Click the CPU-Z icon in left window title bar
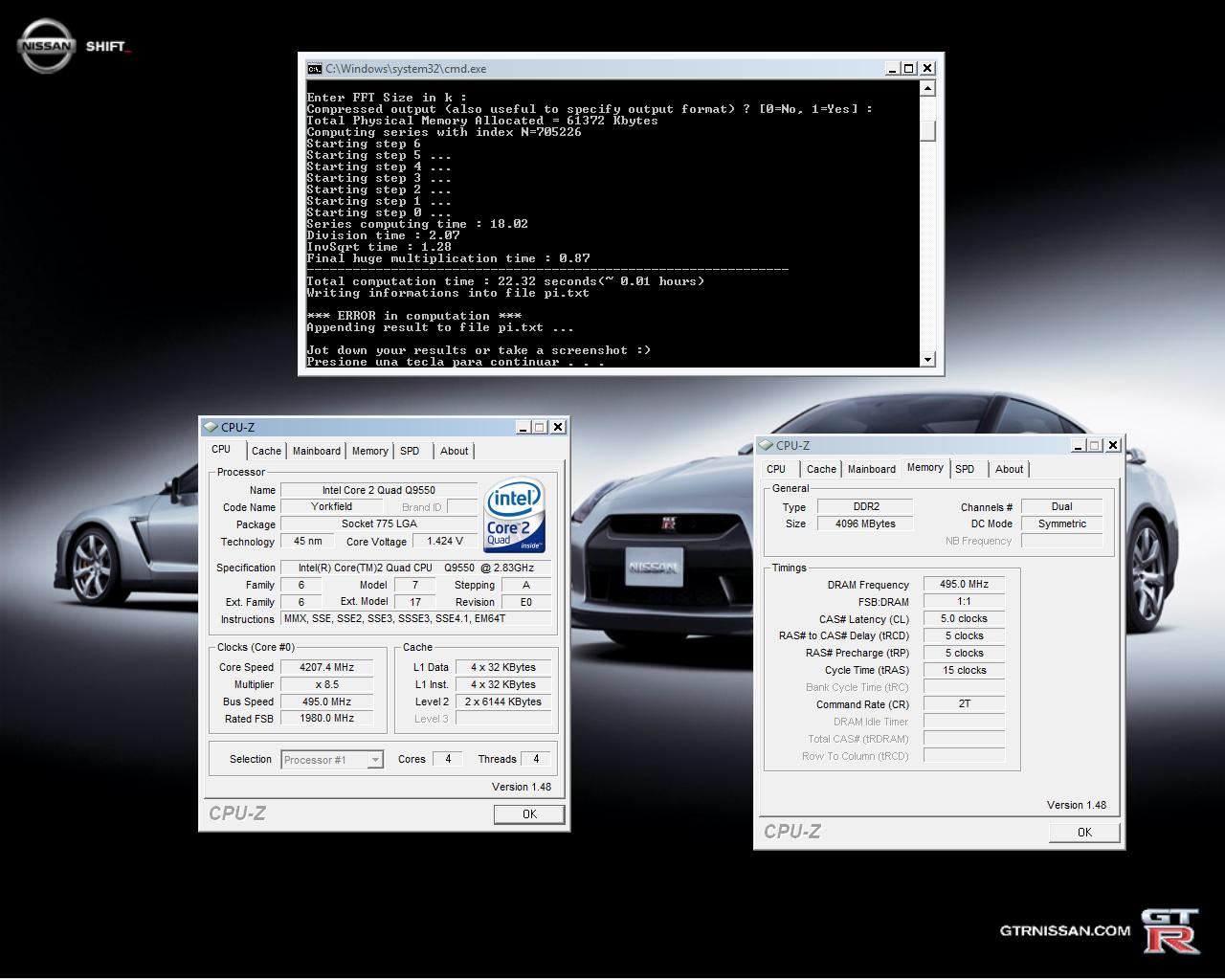Viewport: 1225px width, 980px height. pyautogui.click(x=211, y=427)
